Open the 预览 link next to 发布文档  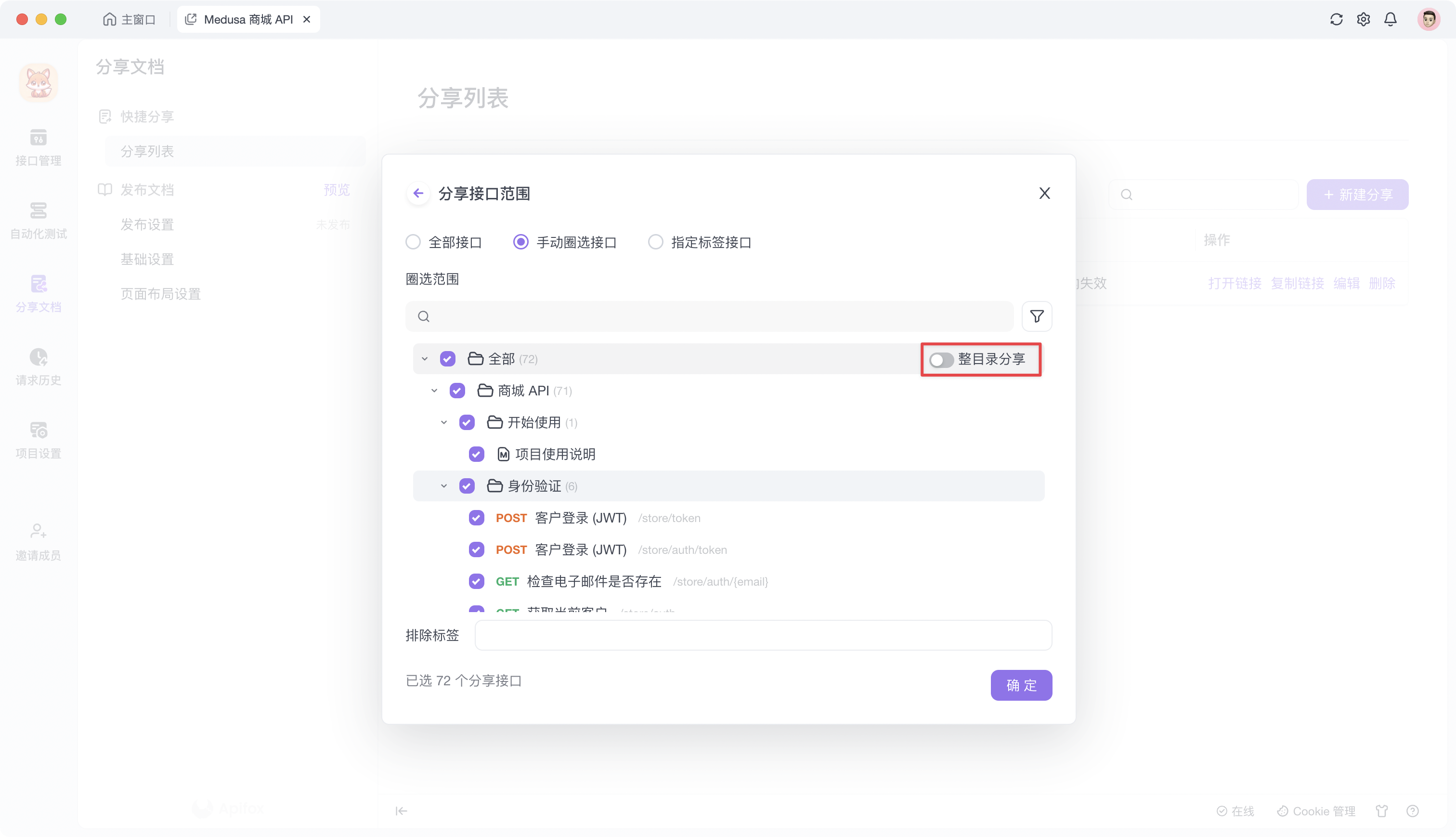(336, 190)
